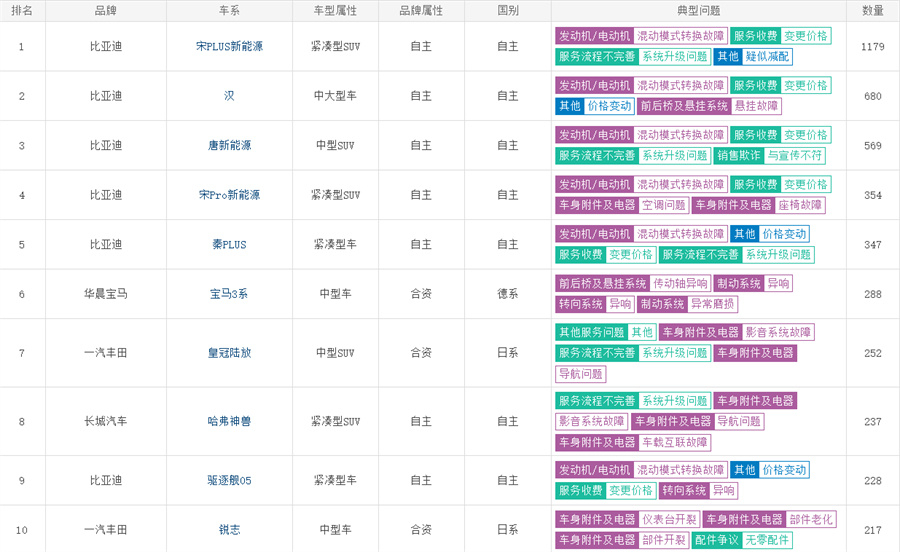Click the 影音系统故障 tag in 皇冠陆放 row

pyautogui.click(x=778, y=332)
